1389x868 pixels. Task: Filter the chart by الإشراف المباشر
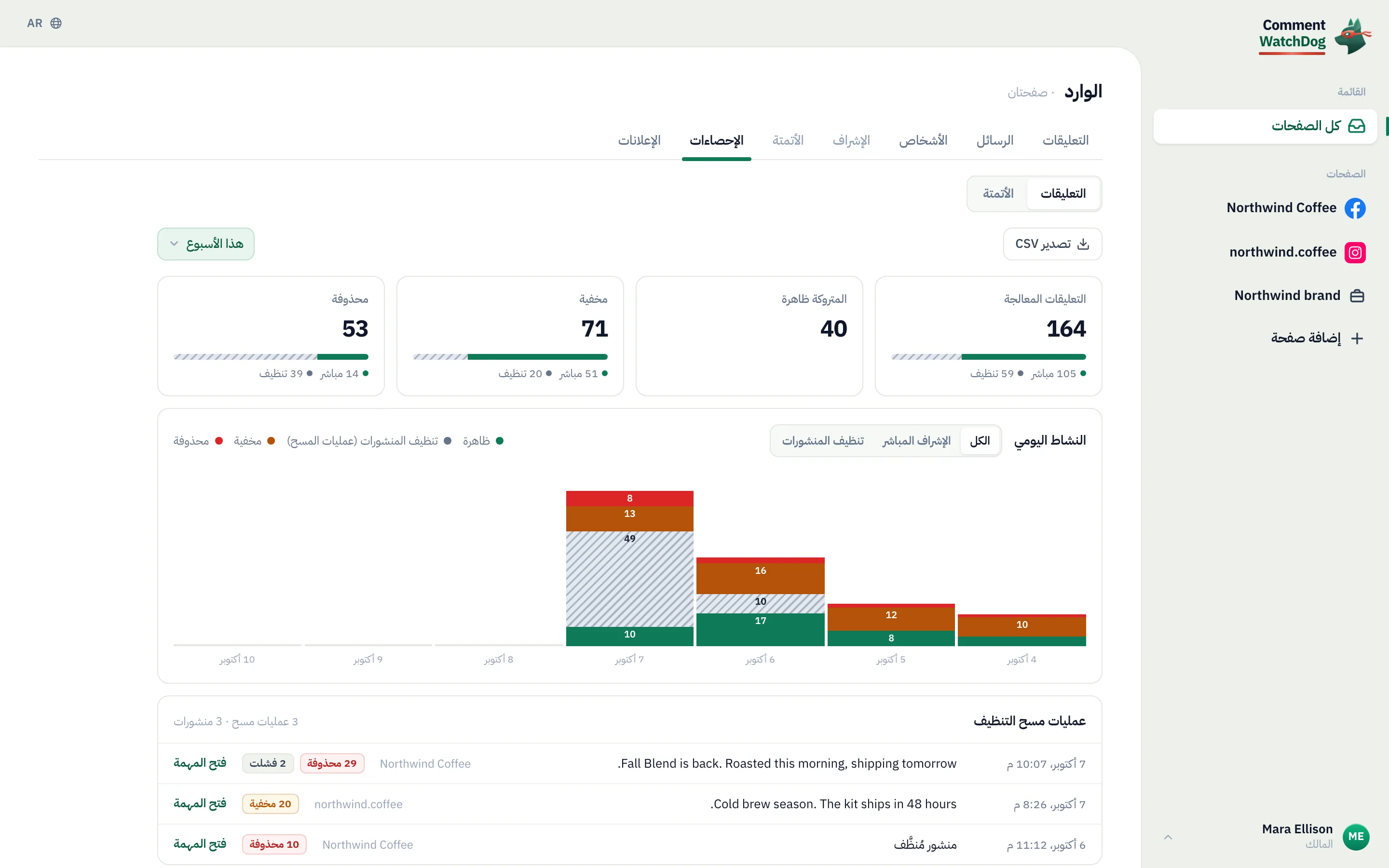tap(916, 441)
